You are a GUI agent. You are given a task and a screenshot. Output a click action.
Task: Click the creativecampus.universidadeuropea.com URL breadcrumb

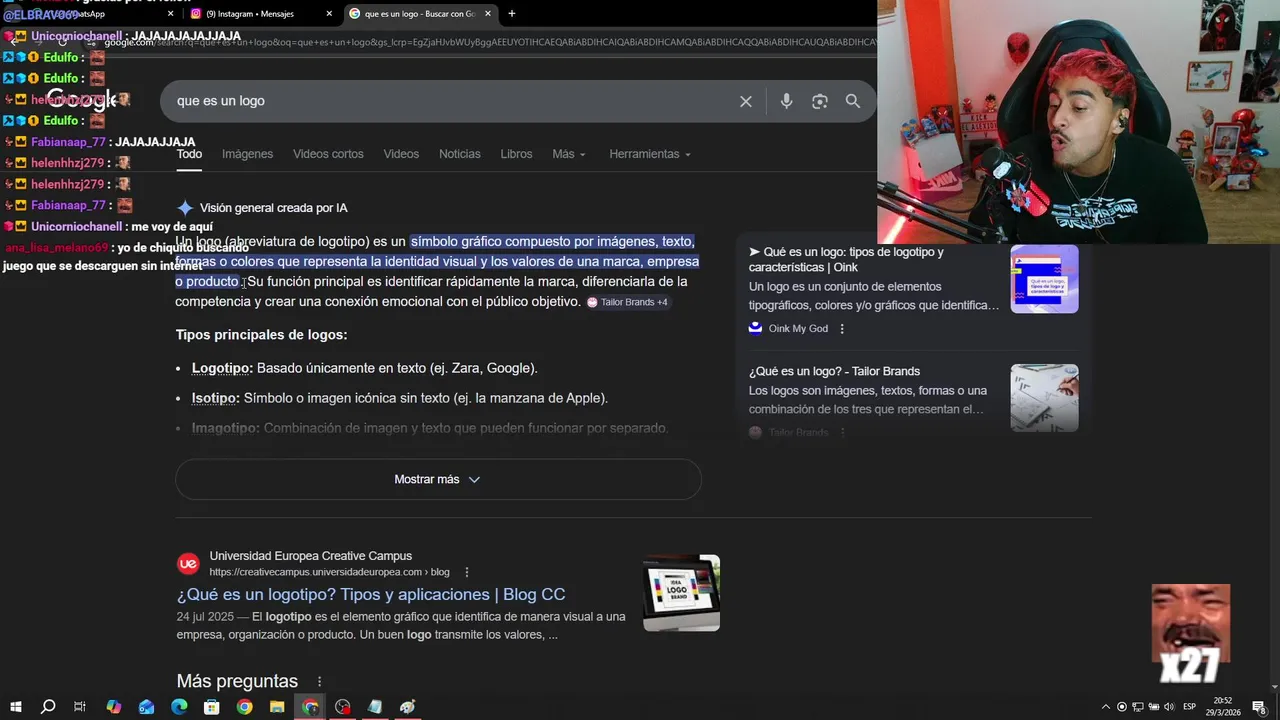(x=329, y=572)
